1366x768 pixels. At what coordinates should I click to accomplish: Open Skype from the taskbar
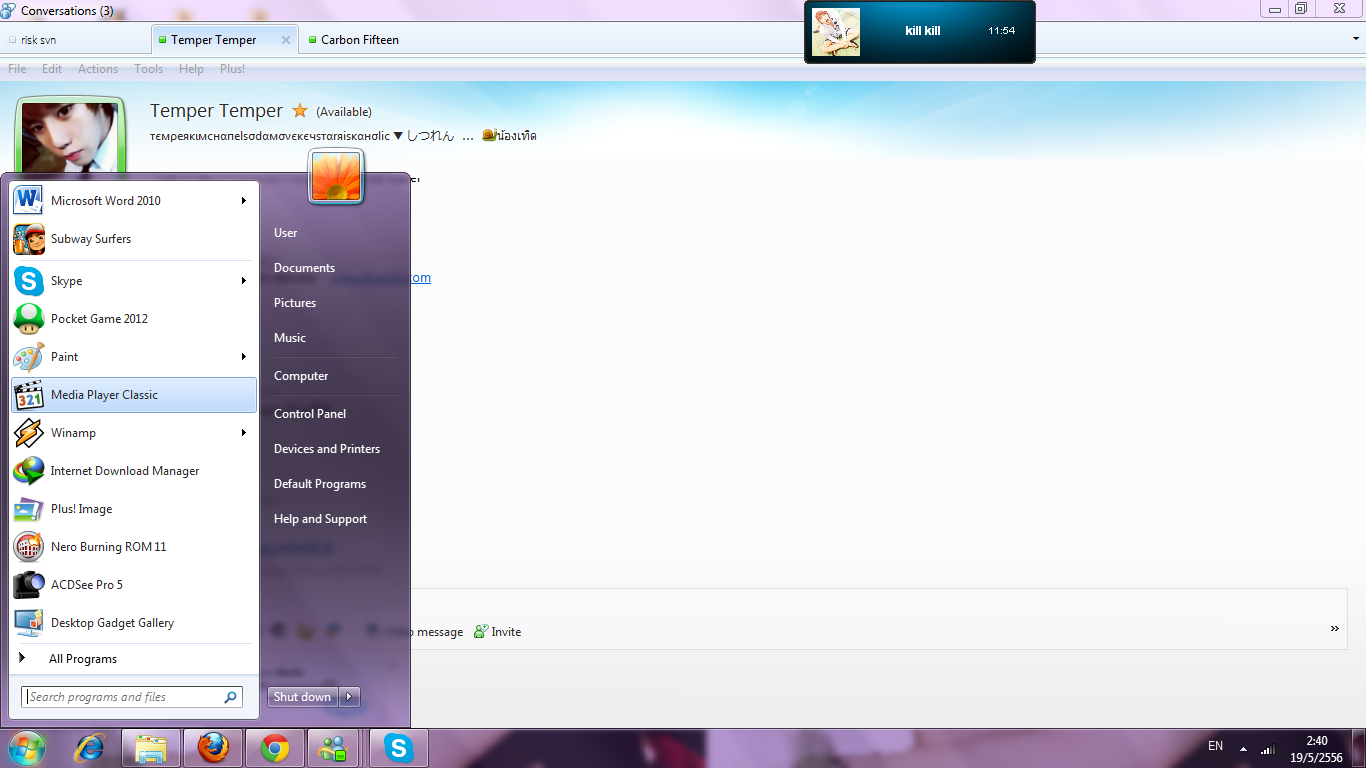[399, 748]
